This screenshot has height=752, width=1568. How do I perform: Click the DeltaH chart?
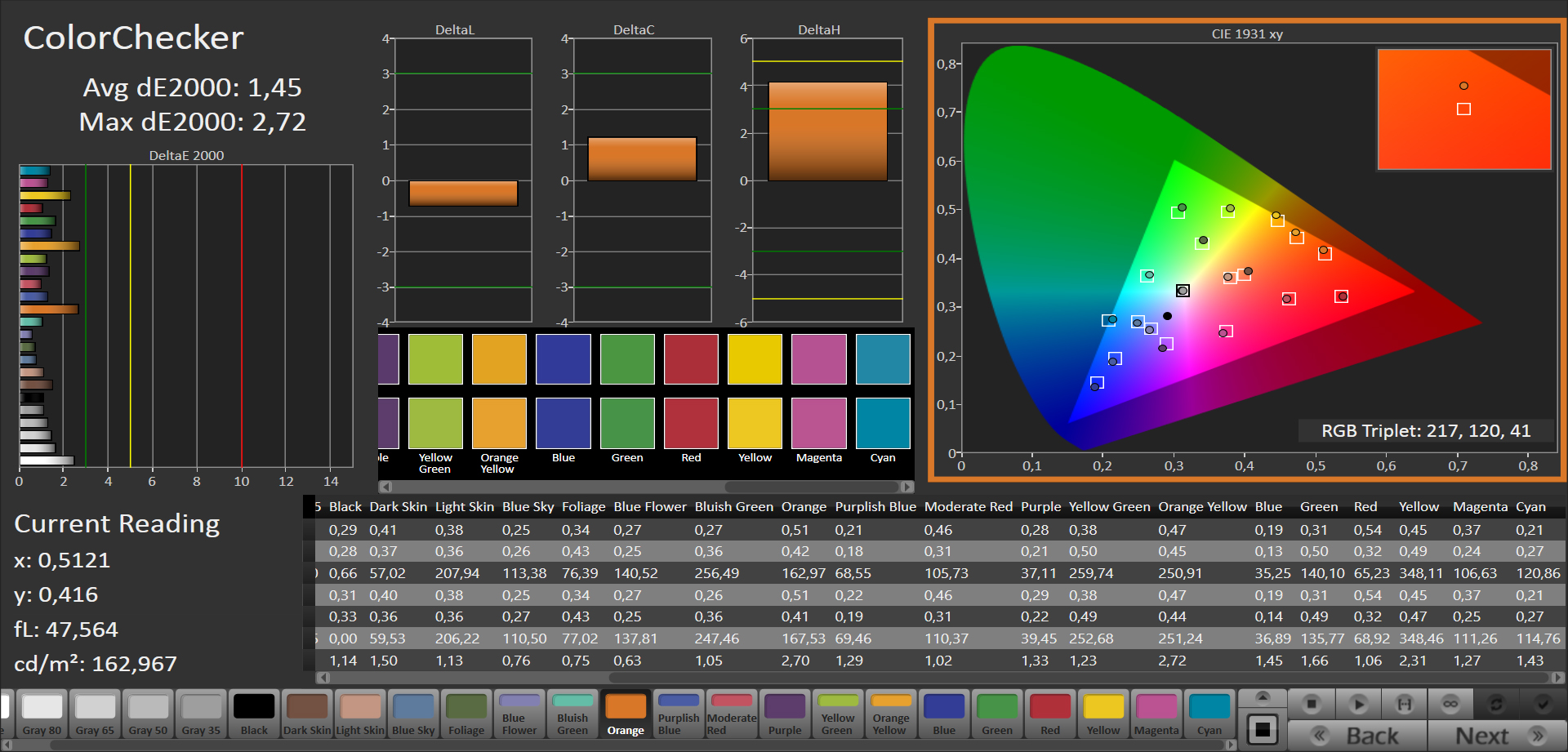pyautogui.click(x=827, y=180)
